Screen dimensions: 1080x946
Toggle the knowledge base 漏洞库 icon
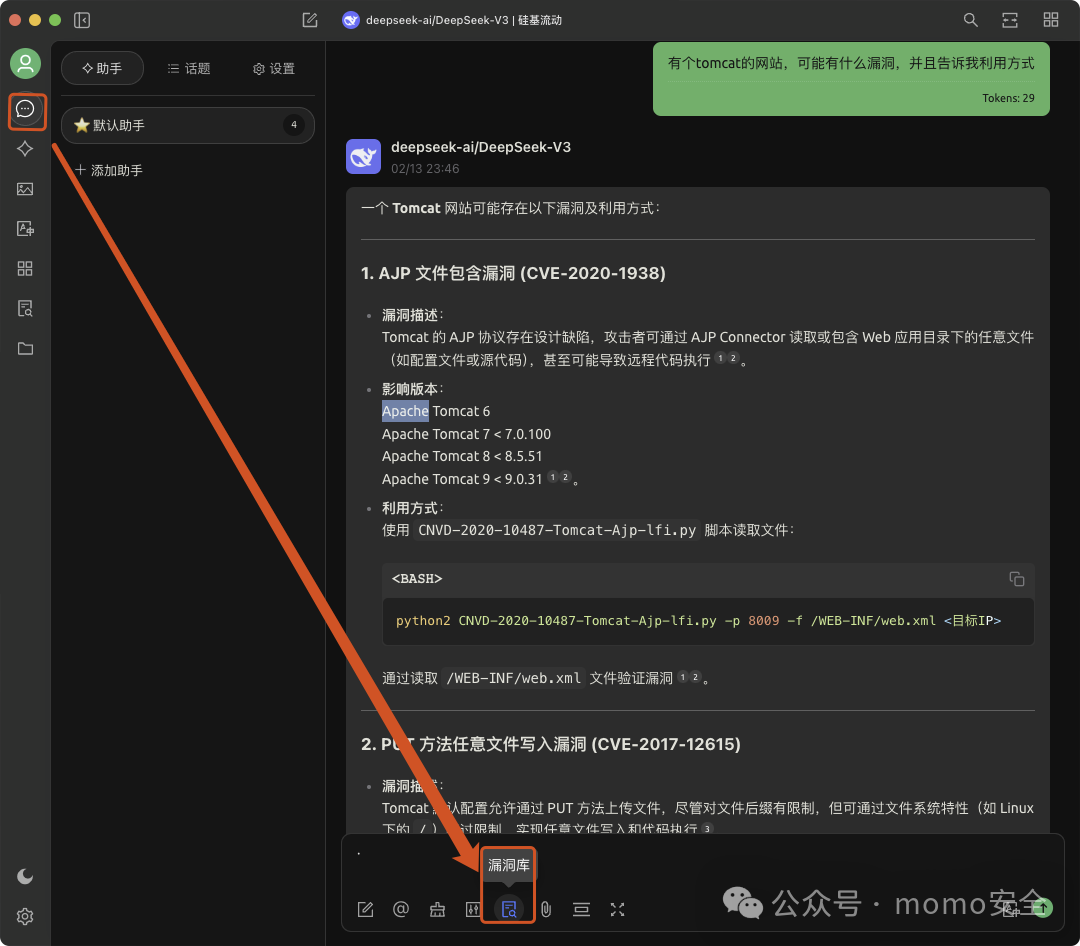coord(509,909)
